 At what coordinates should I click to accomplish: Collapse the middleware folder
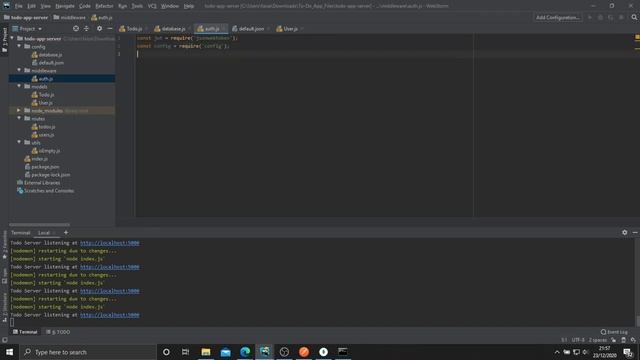pos(19,70)
